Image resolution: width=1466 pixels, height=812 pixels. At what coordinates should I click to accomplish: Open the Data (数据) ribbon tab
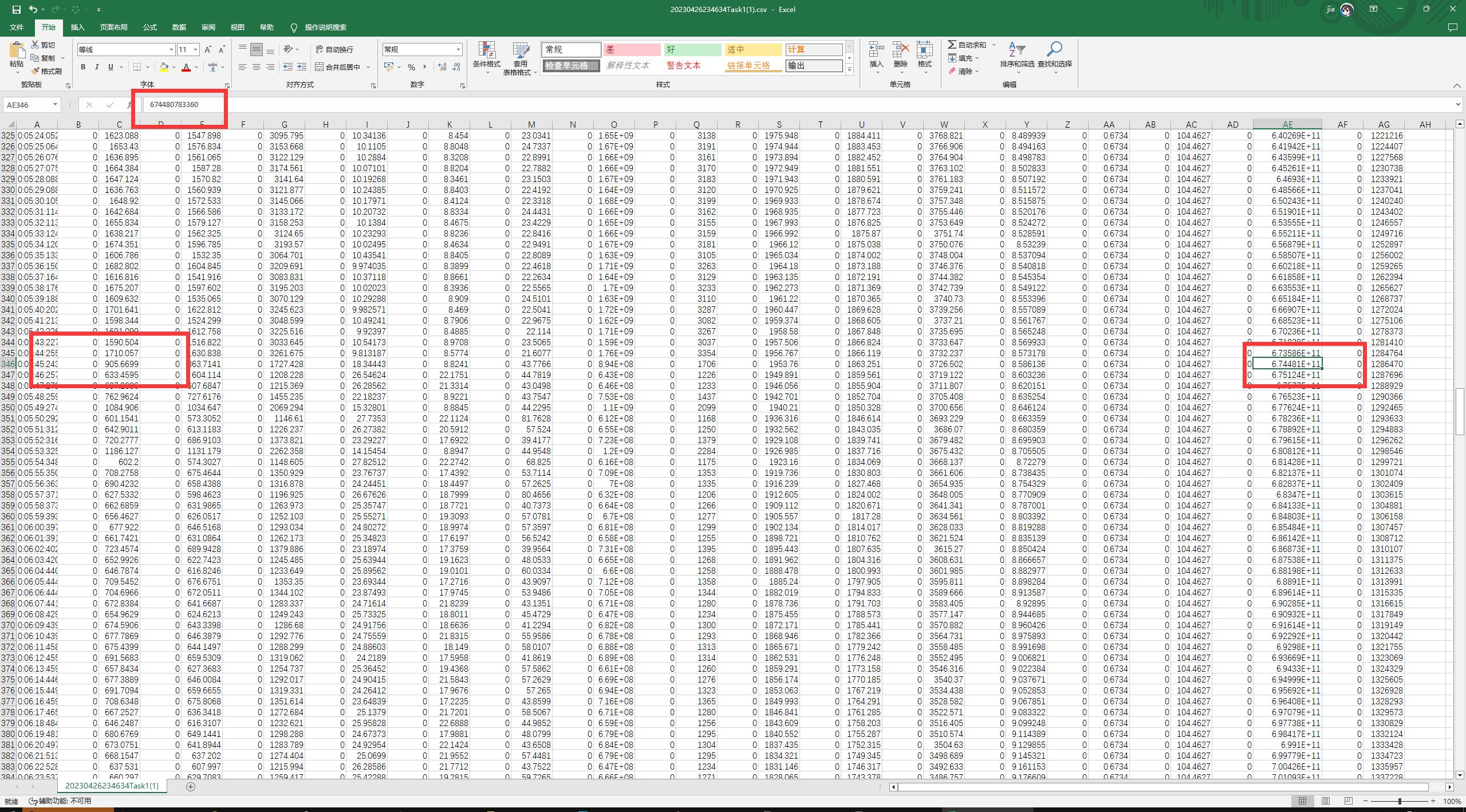pos(179,27)
